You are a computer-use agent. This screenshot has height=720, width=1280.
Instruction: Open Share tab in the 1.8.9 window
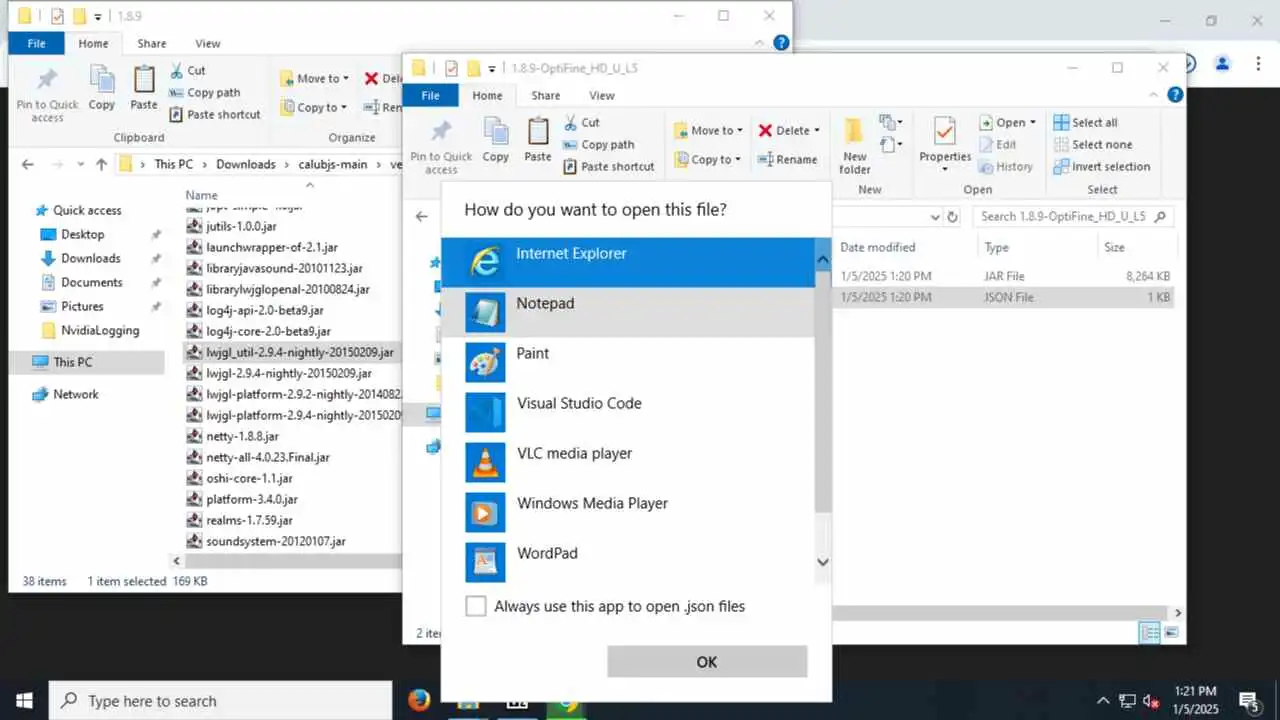point(152,43)
